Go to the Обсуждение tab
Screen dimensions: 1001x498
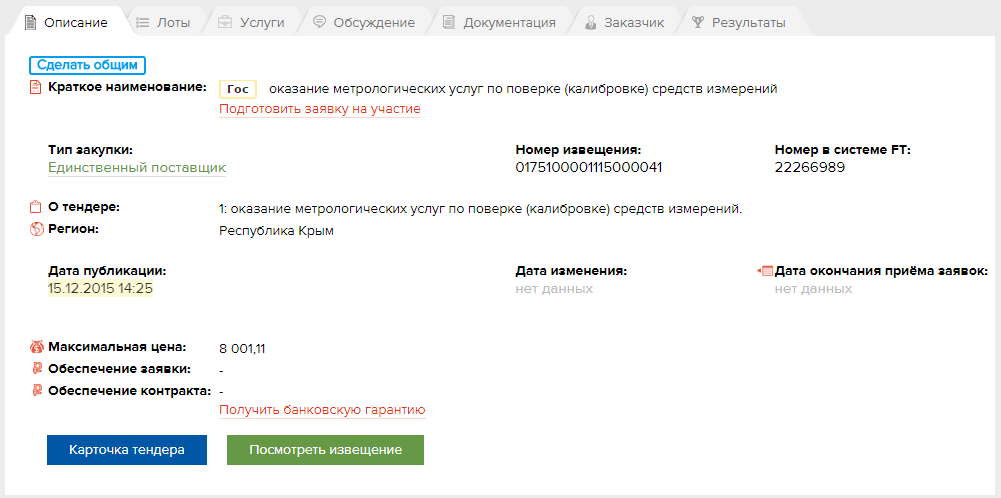click(x=364, y=22)
